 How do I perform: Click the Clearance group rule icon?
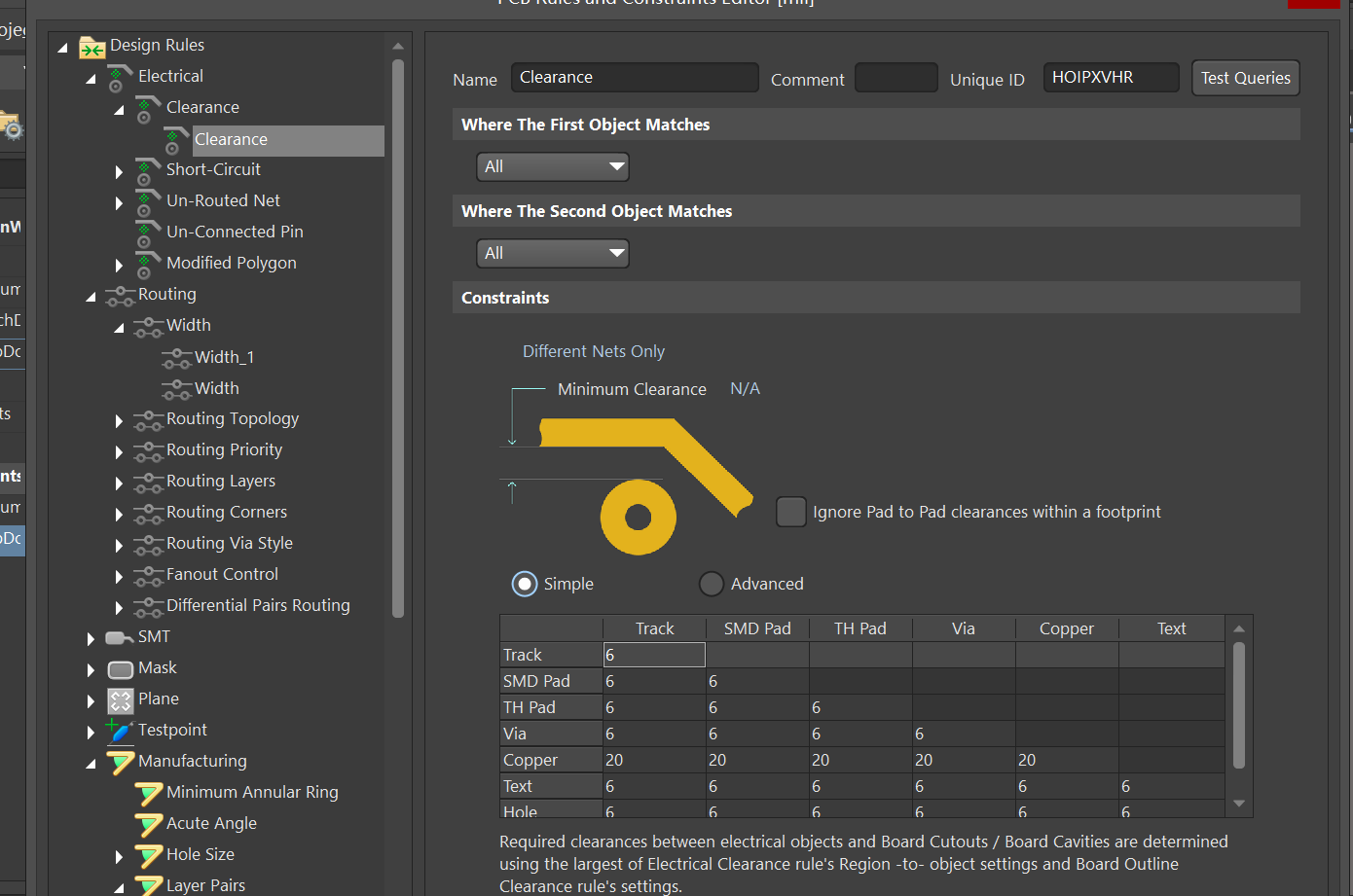[x=147, y=108]
